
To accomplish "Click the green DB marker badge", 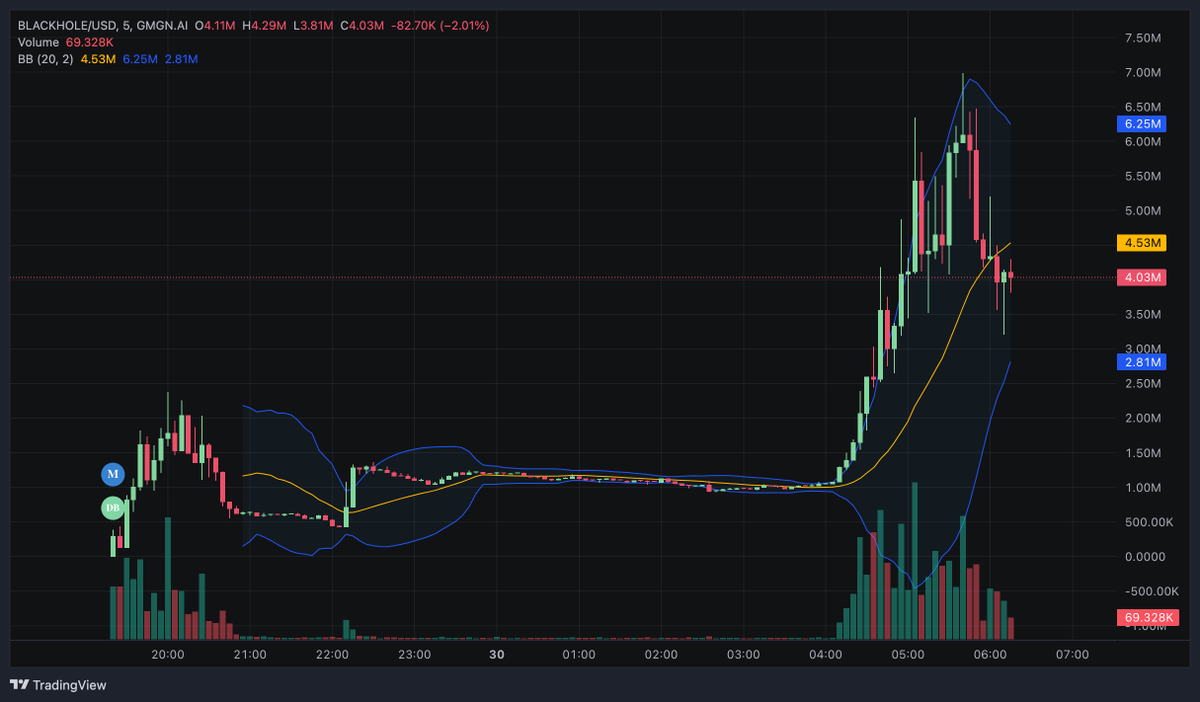I will pyautogui.click(x=113, y=508).
